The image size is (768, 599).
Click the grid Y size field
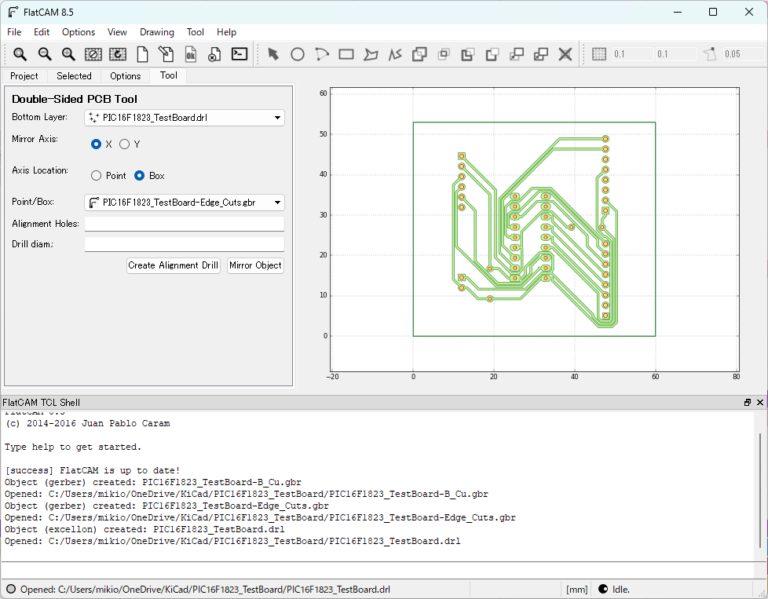coord(675,54)
